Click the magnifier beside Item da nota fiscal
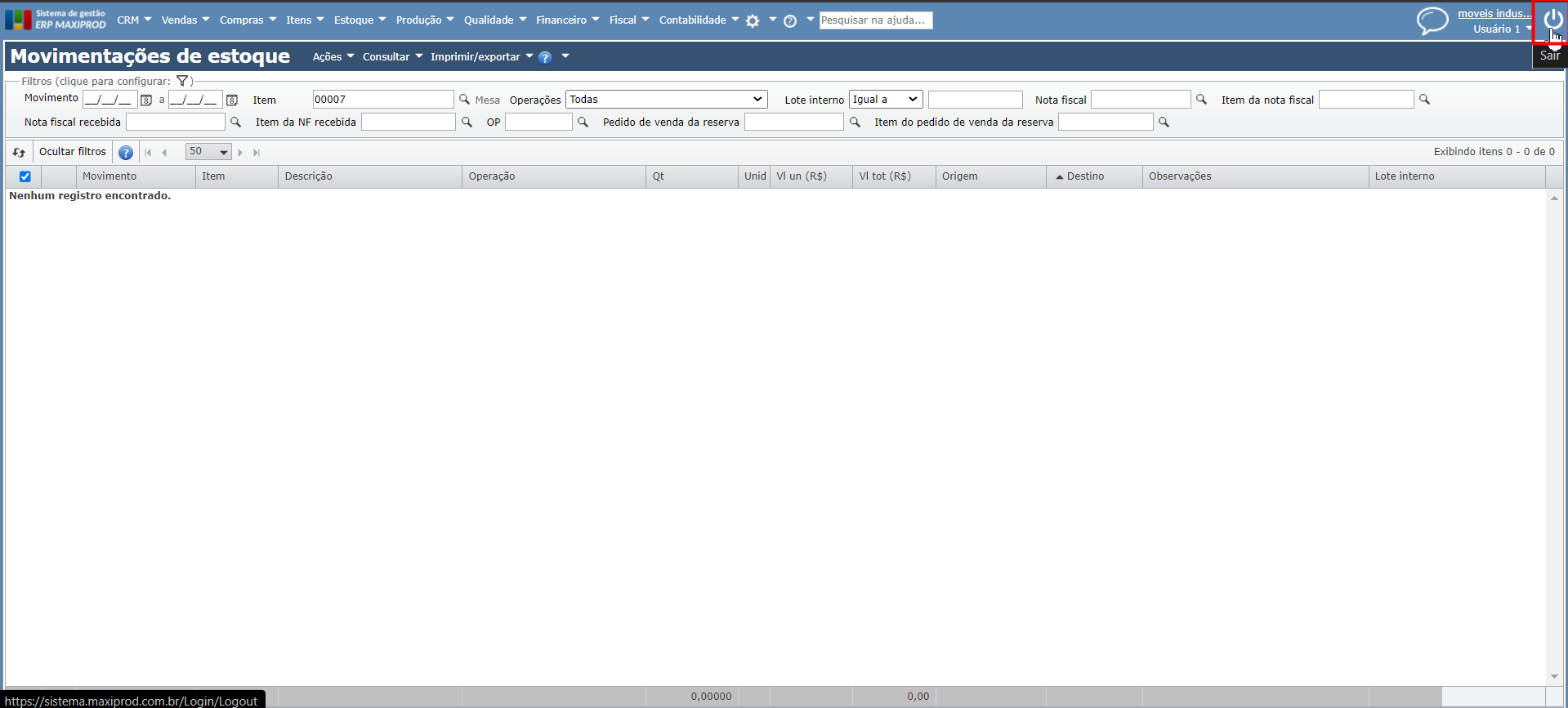Image resolution: width=1568 pixels, height=708 pixels. click(1424, 99)
